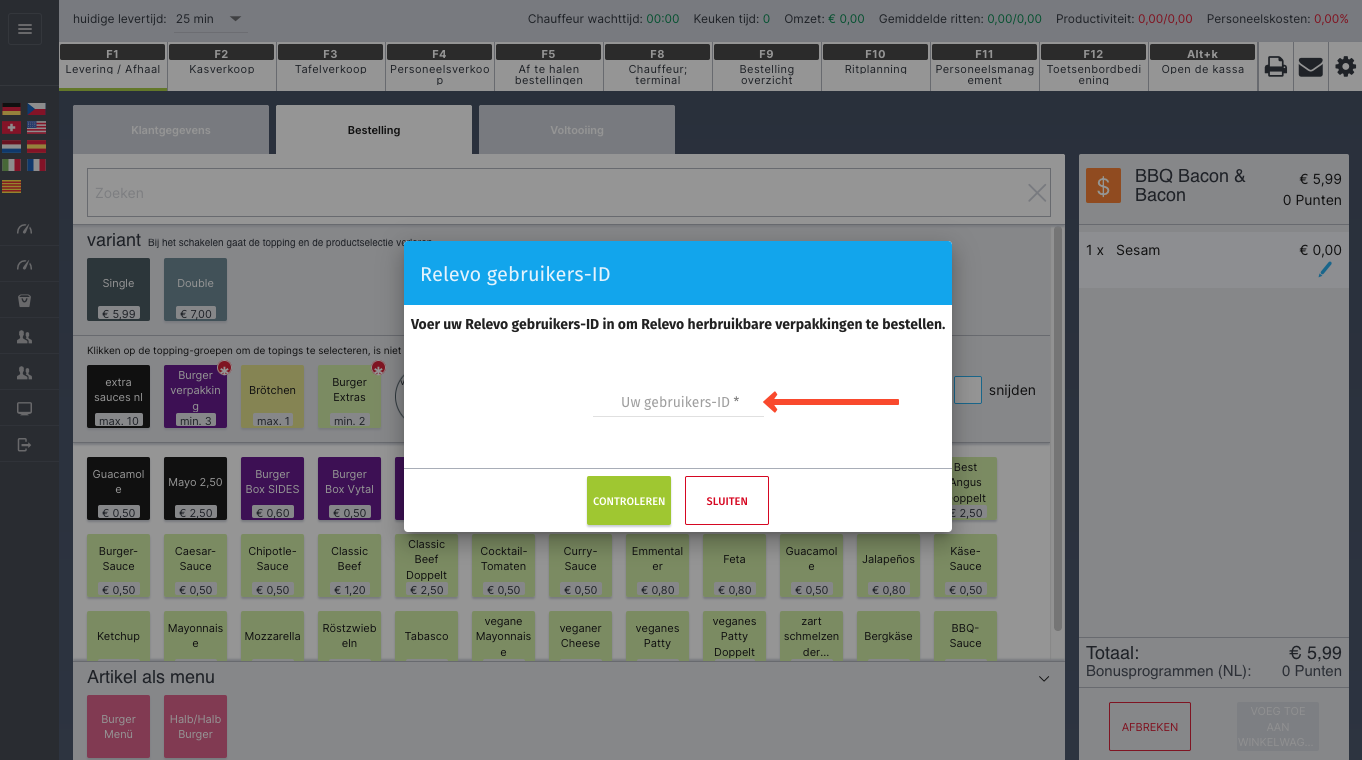Focus the Uw gebruikers-ID field
Viewport: 1362px width, 760px height.
pos(678,402)
